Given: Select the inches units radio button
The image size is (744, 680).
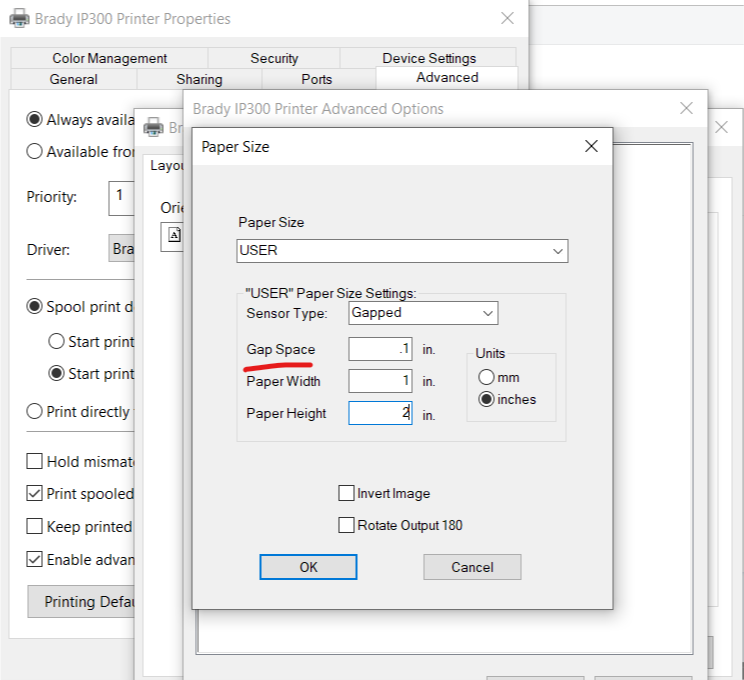Looking at the screenshot, I should (x=486, y=399).
